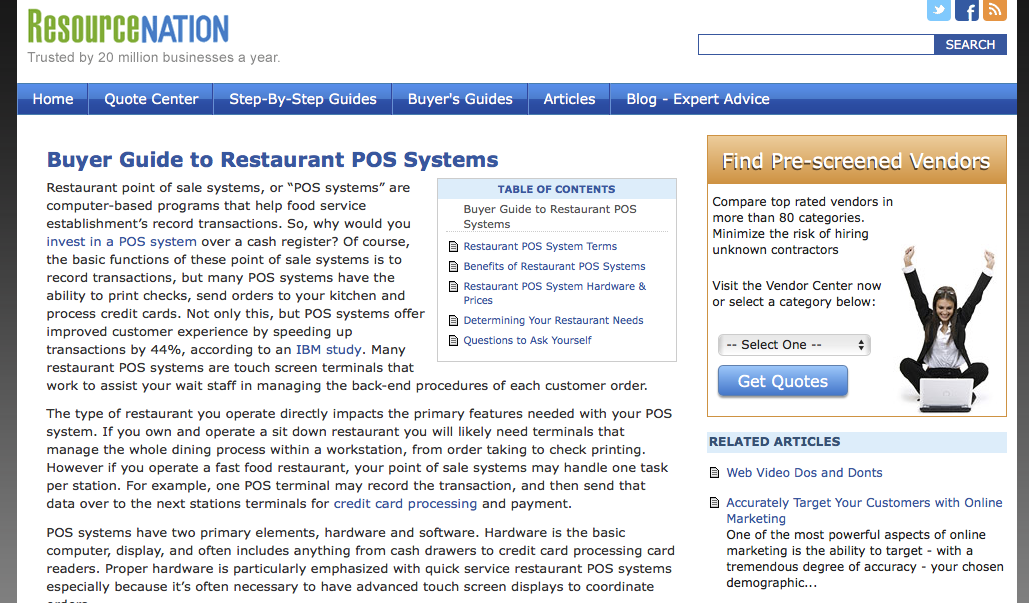Click document icon beside Web Video Dos and Donts

click(715, 472)
